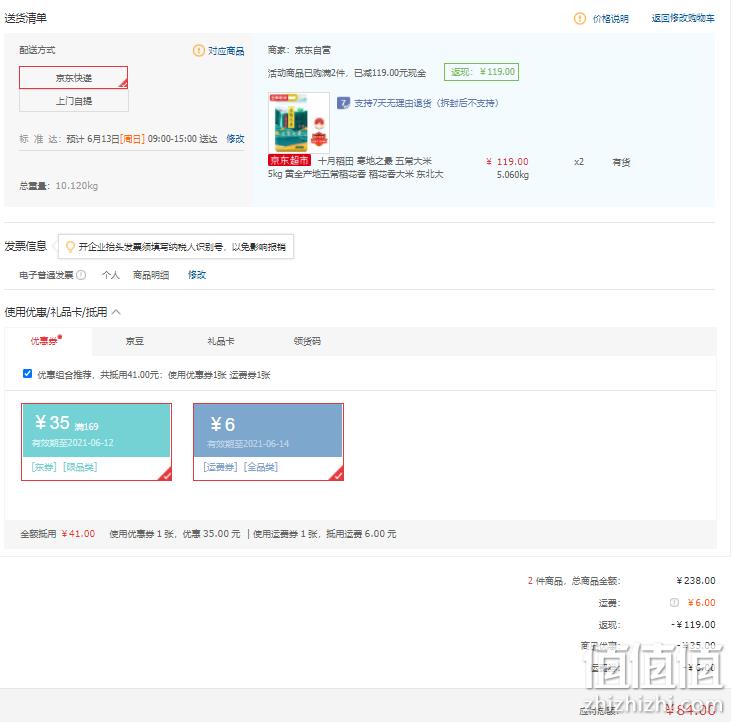733x722 pixels.
Task: Switch to the 优惠券 tab
Action: (48, 341)
